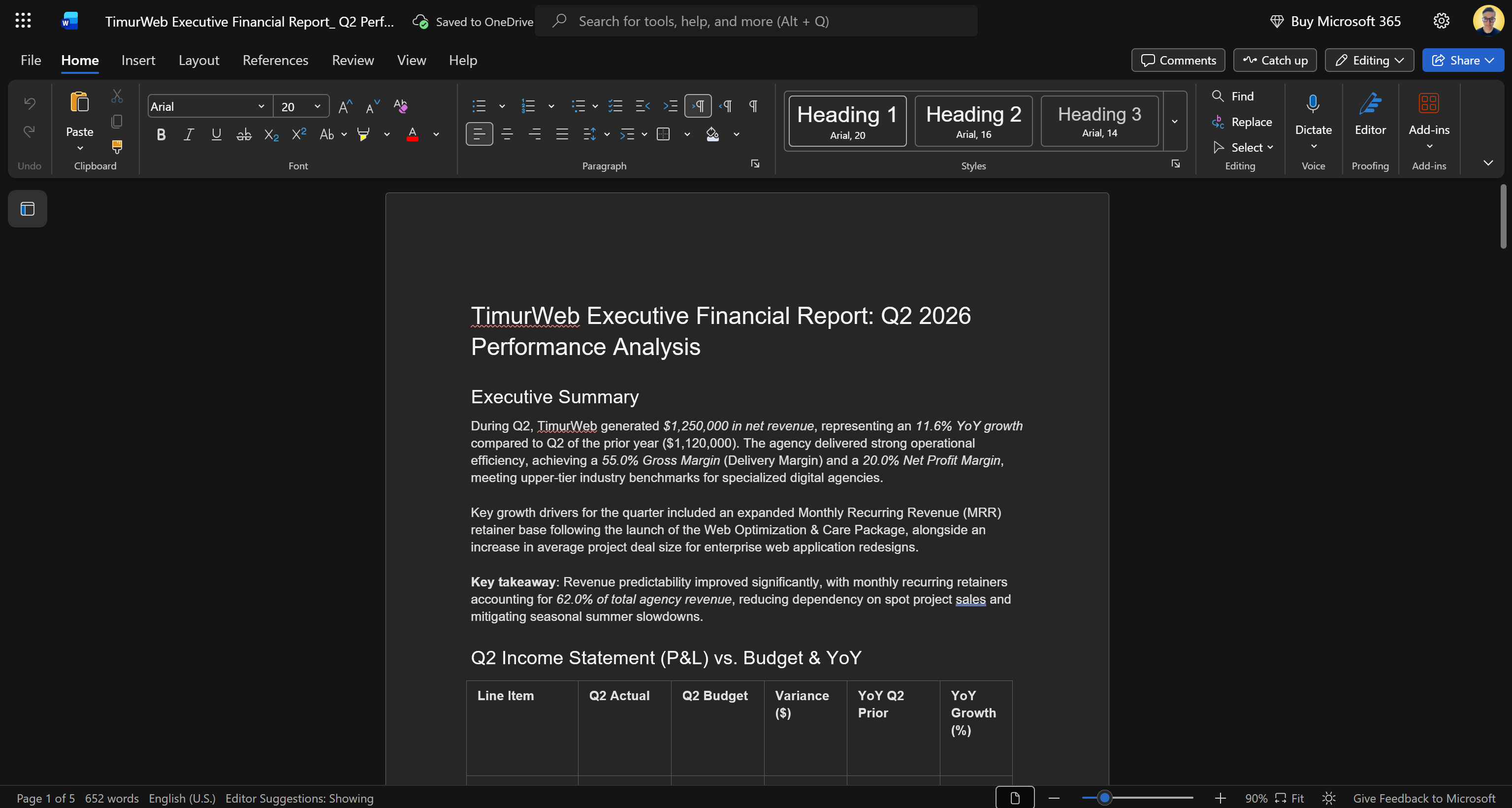Open the Dictate microphone
The image size is (1512, 808).
pos(1313,104)
